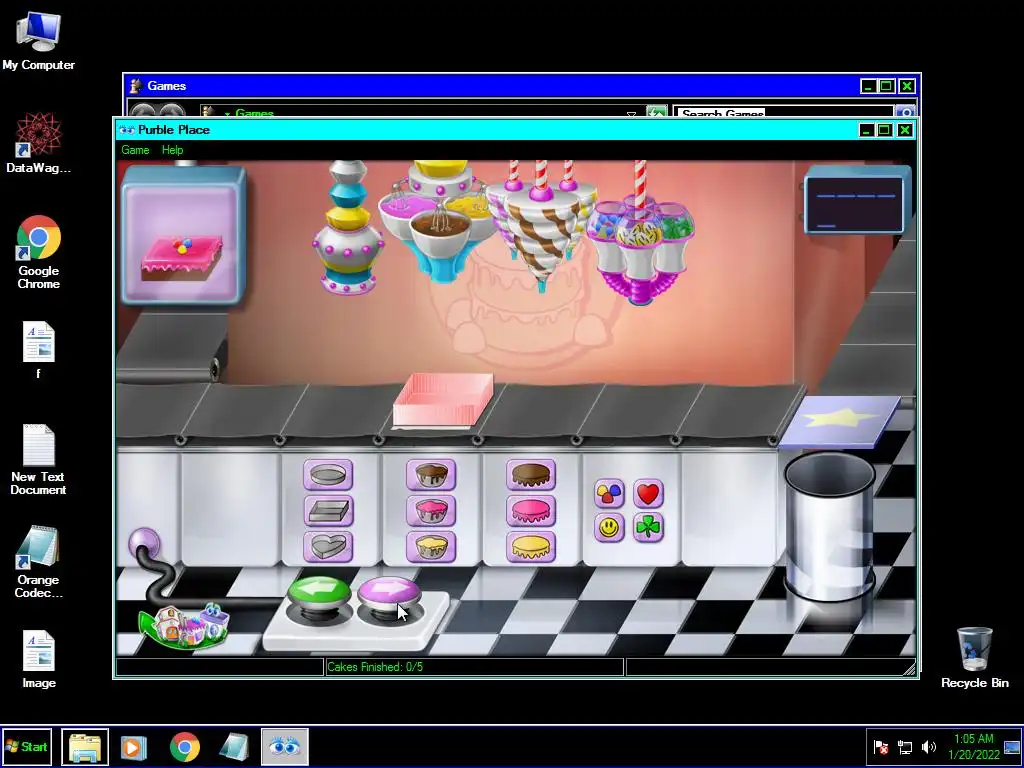
Task: Click the volume icon in system tray
Action: 928,746
